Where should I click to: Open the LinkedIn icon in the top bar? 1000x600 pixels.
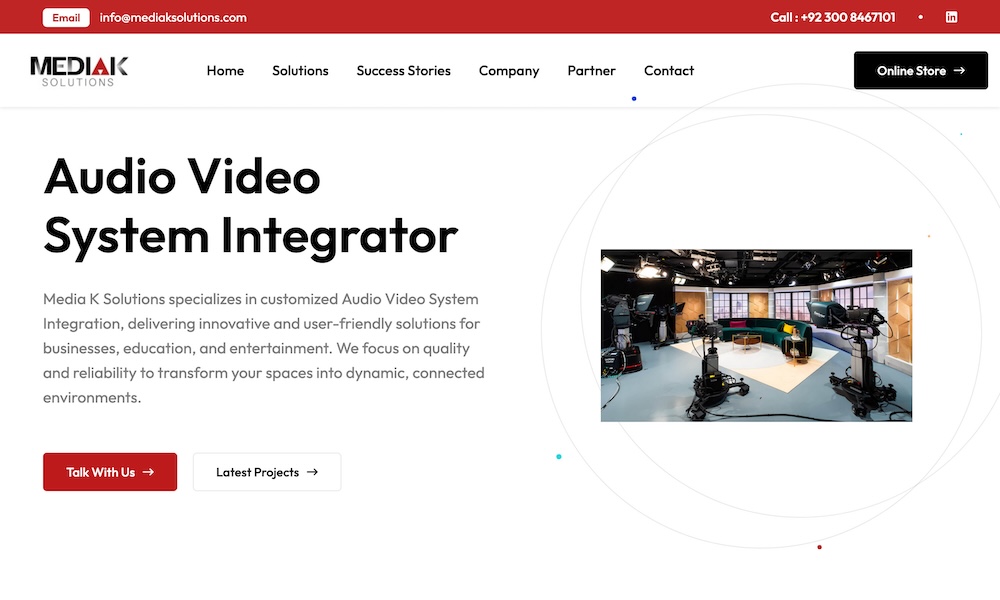click(x=951, y=17)
